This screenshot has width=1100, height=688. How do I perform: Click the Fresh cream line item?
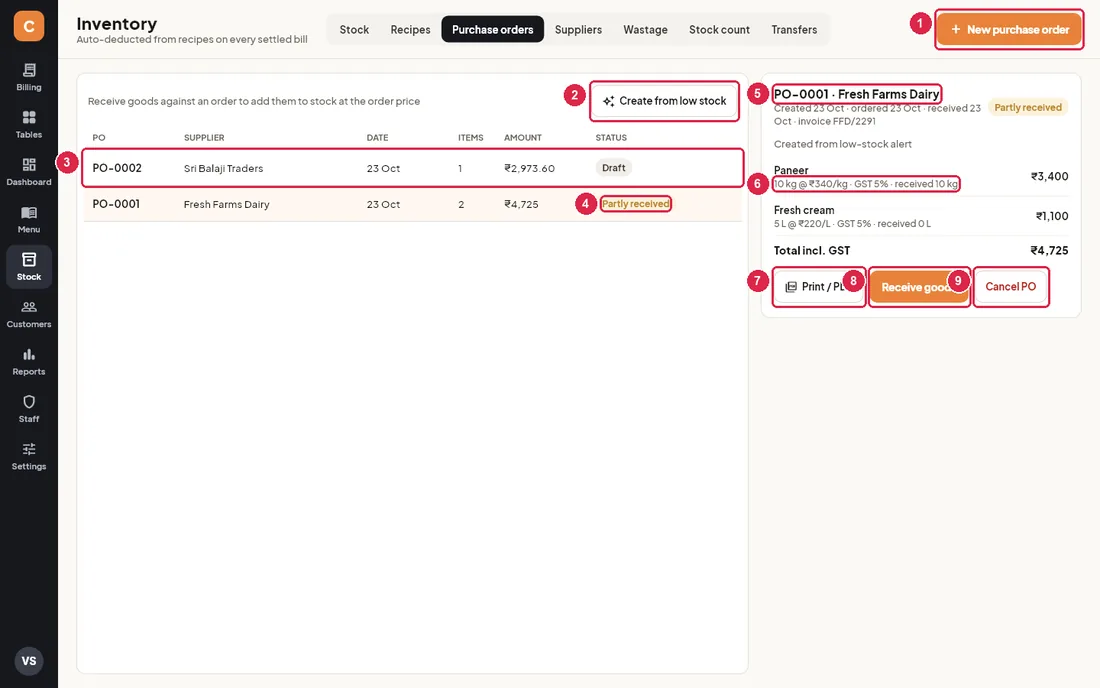[920, 216]
